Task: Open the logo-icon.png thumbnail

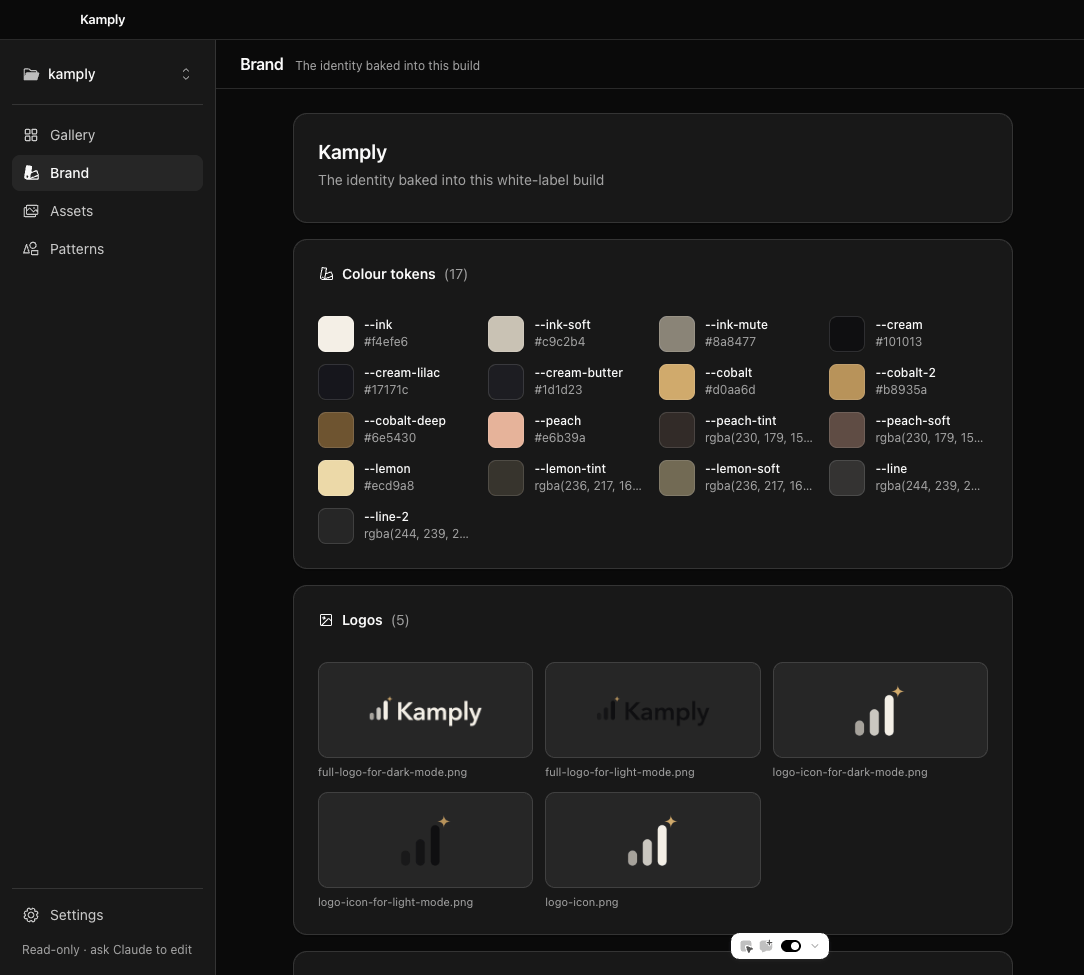Action: (653, 840)
